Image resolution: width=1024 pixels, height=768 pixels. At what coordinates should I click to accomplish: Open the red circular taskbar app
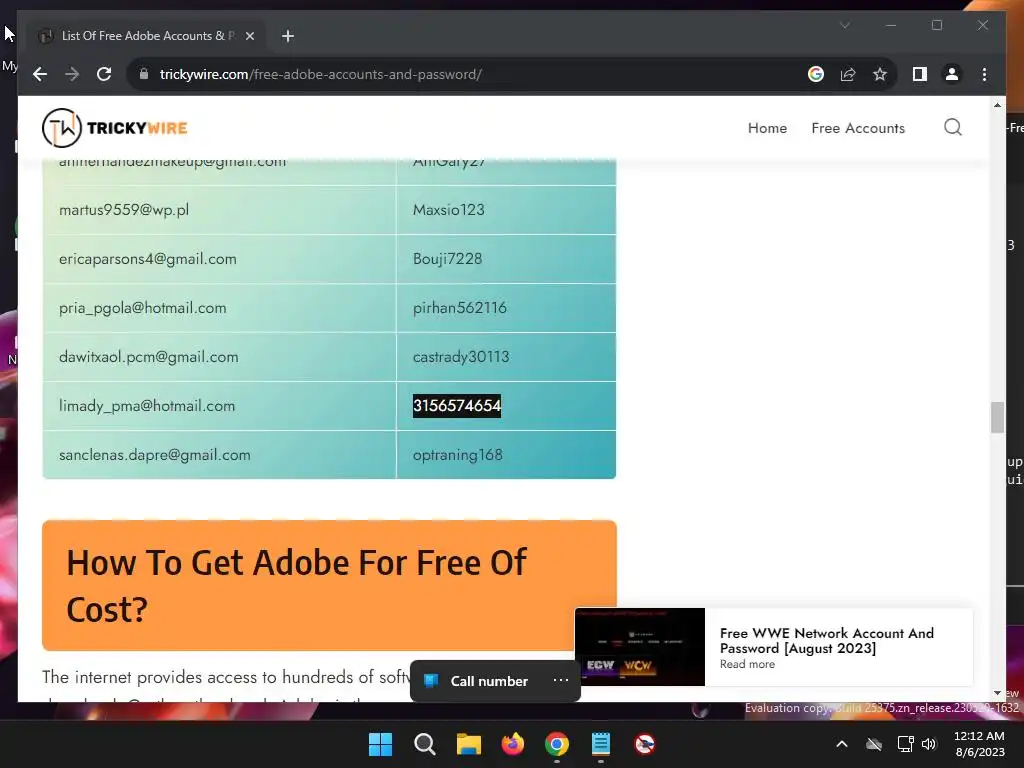[x=645, y=744]
